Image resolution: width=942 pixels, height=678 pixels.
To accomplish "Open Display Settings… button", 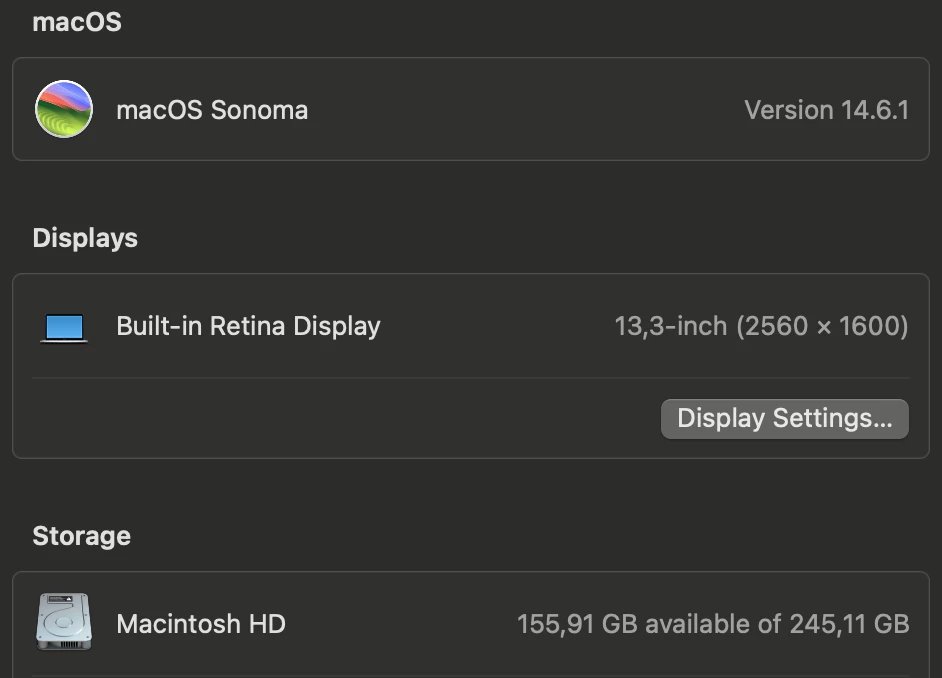I will 784,418.
